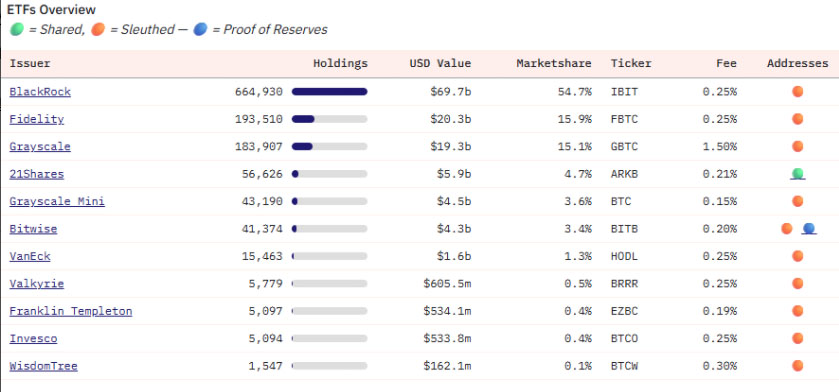Image resolution: width=839 pixels, height=392 pixels.
Task: Select Fidelity's orange address icon
Action: (798, 119)
